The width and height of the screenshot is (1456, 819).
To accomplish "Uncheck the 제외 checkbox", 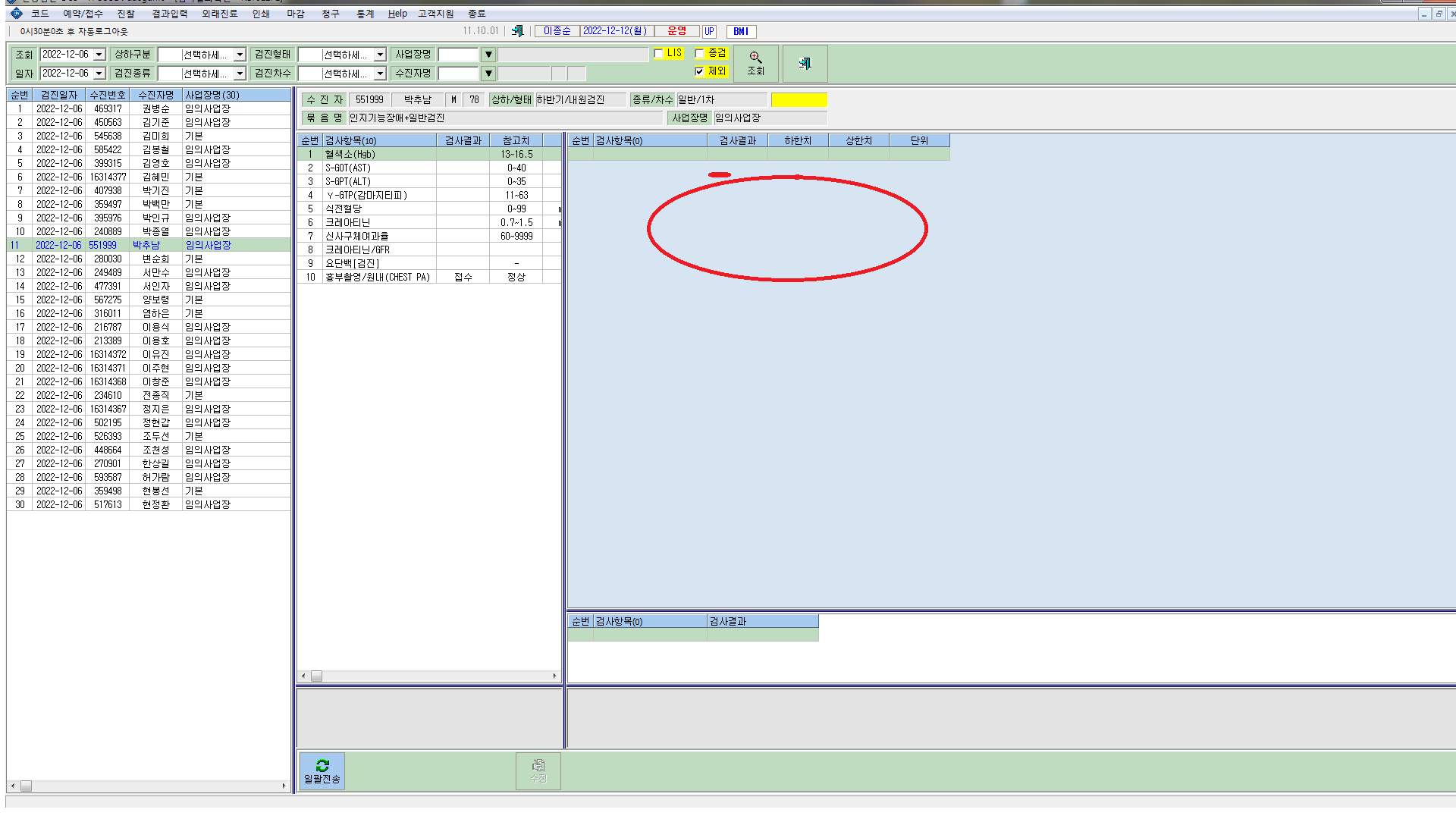I will 700,71.
